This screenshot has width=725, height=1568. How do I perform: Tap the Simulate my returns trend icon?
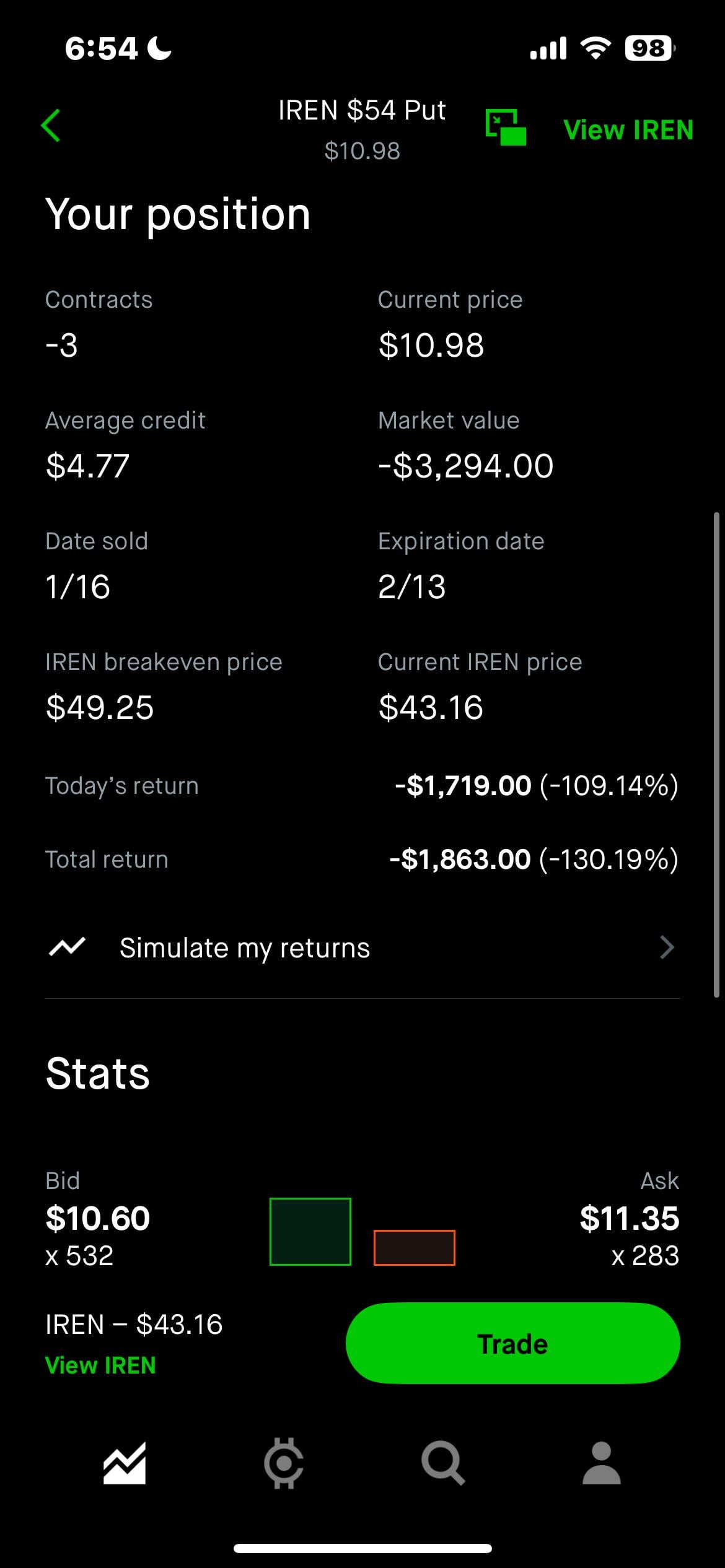click(x=67, y=947)
